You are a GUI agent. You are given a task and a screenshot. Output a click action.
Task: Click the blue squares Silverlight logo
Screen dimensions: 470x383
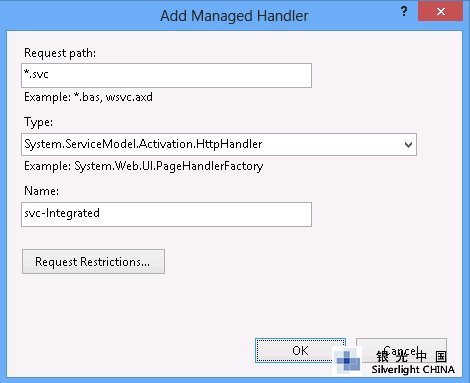click(x=348, y=361)
